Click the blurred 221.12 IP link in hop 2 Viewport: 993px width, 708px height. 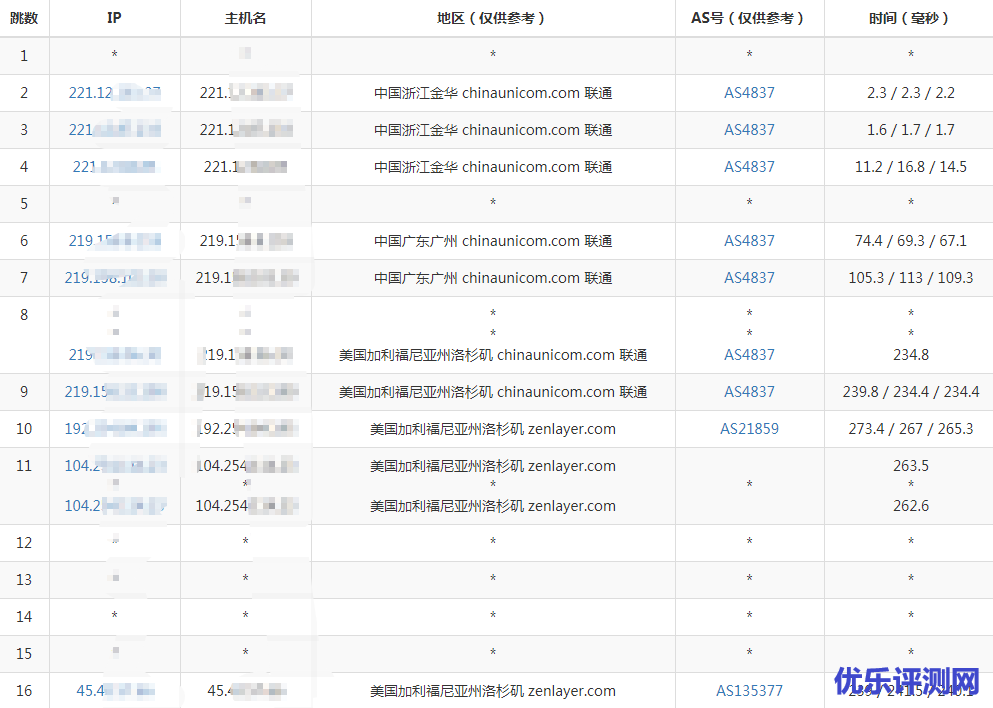pyautogui.click(x=114, y=93)
